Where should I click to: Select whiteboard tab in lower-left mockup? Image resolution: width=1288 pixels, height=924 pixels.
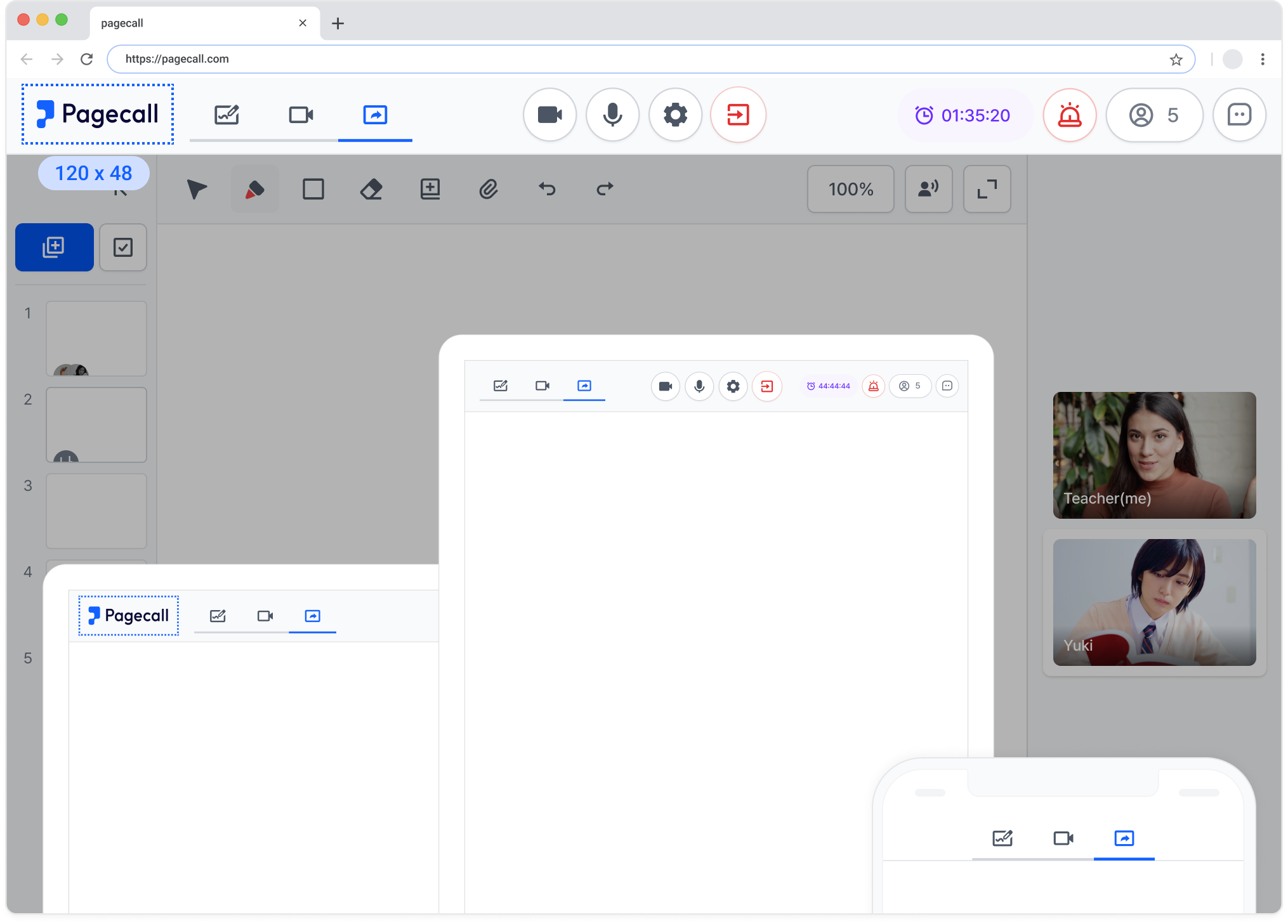218,616
